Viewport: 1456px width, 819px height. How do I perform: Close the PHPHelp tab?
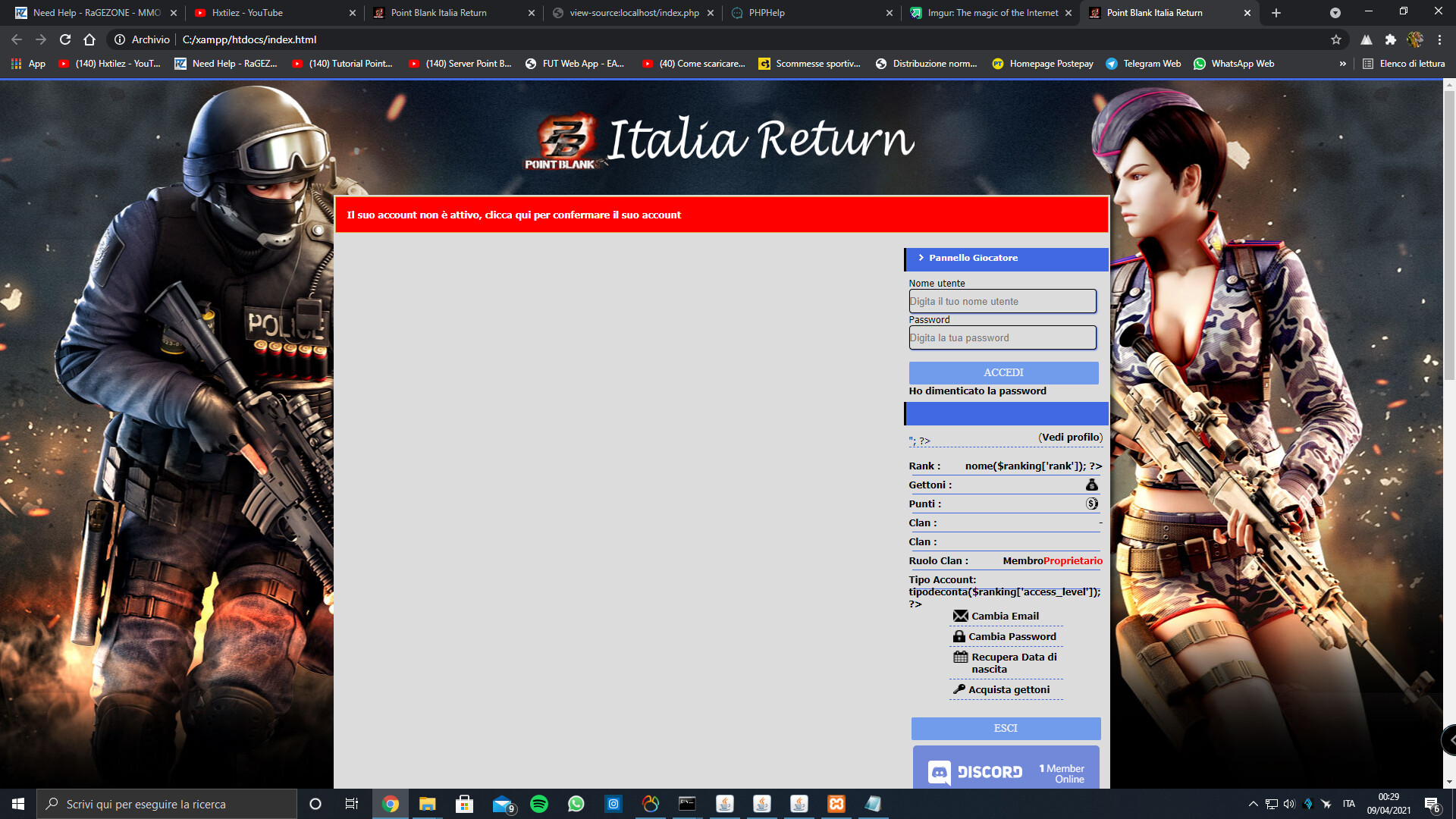tap(890, 13)
